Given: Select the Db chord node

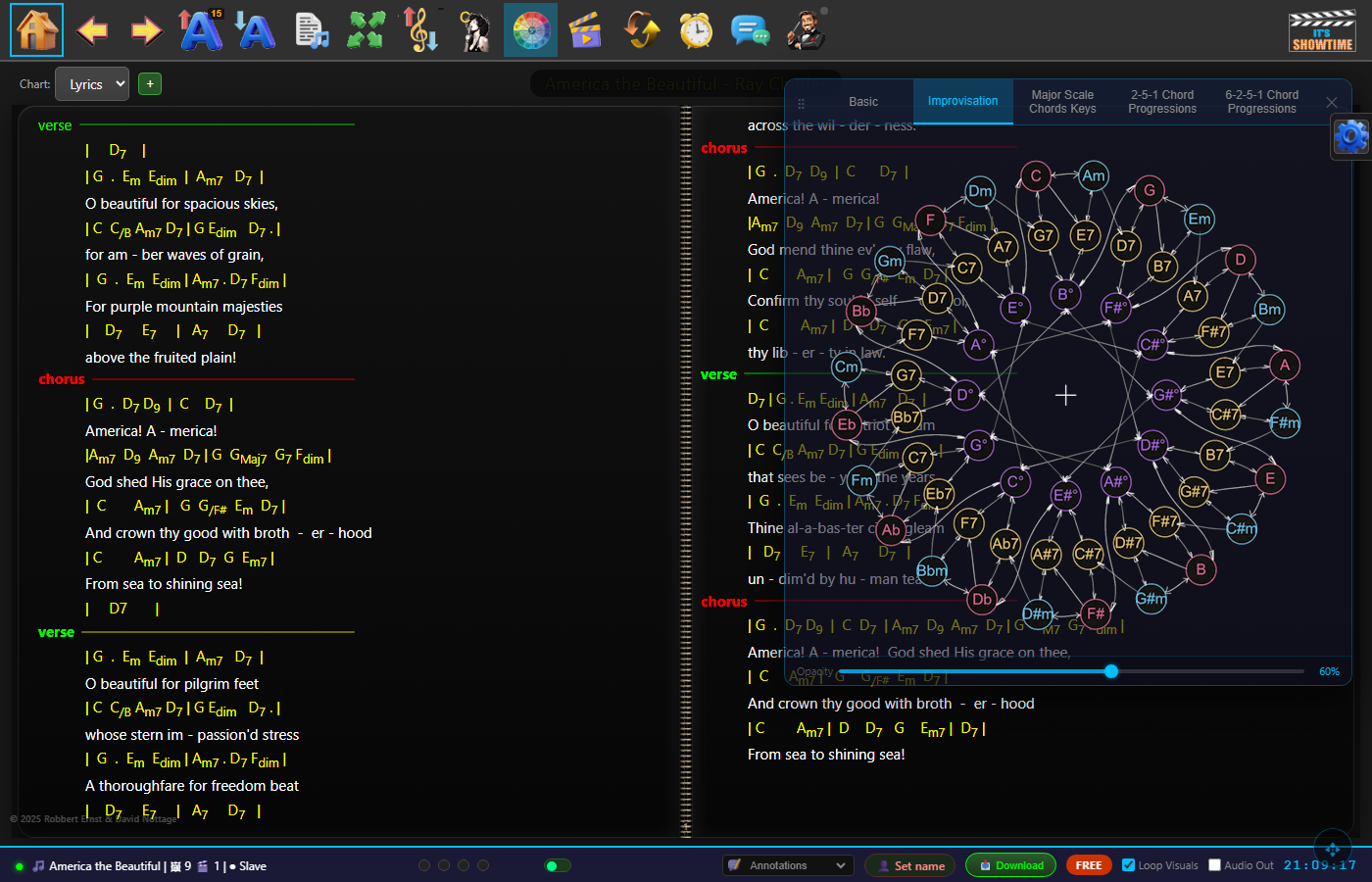Looking at the screenshot, I should point(982,599).
